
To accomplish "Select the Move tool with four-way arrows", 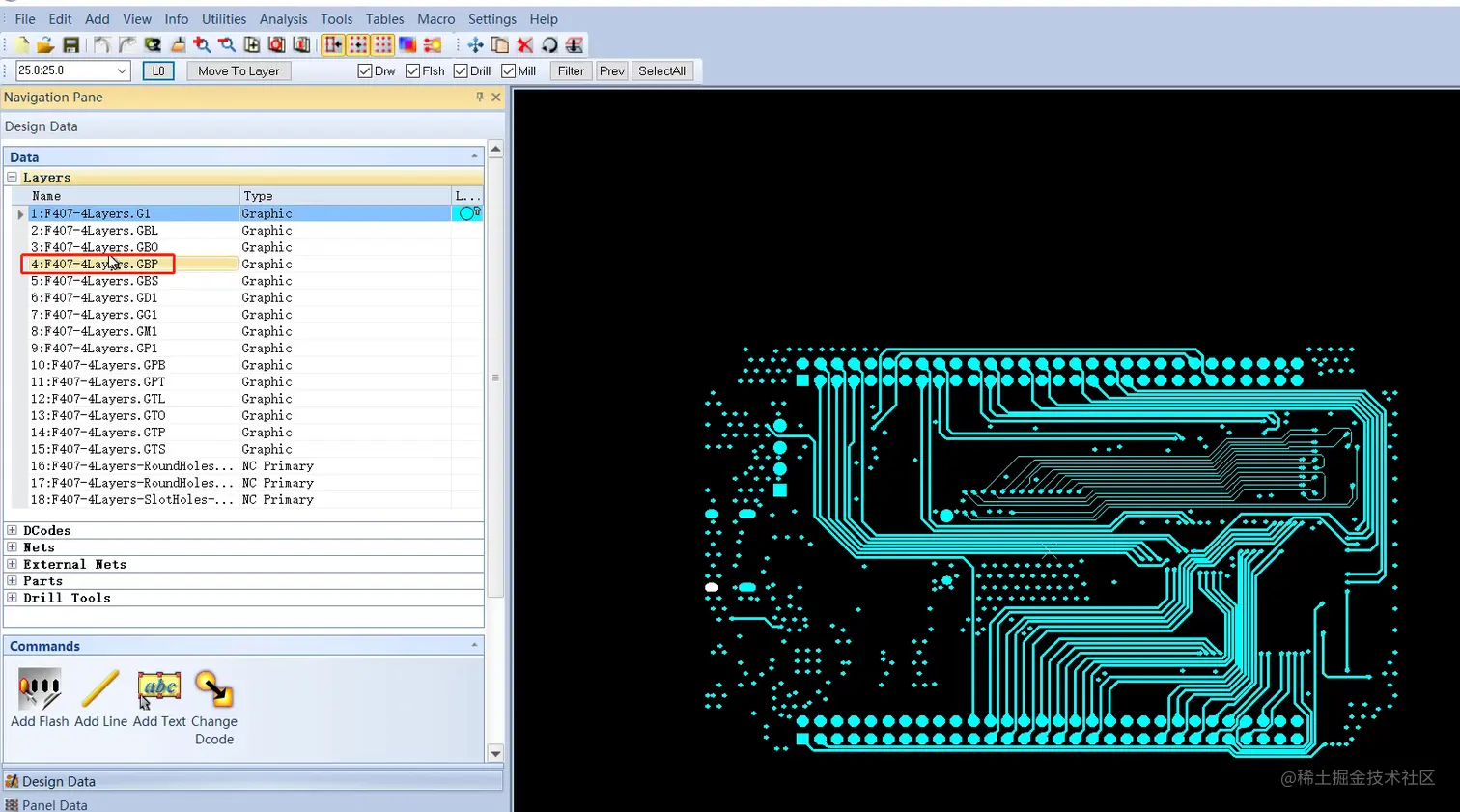I will tap(475, 44).
